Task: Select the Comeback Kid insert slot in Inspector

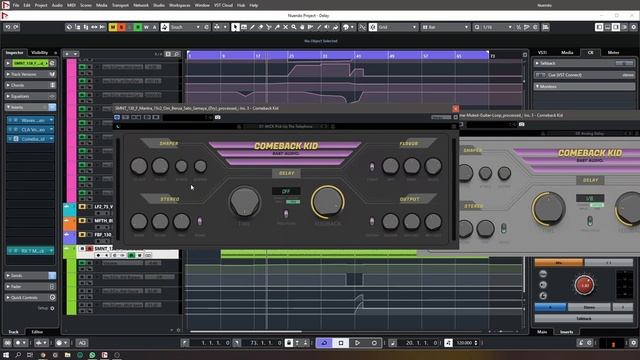Action: click(x=31, y=139)
